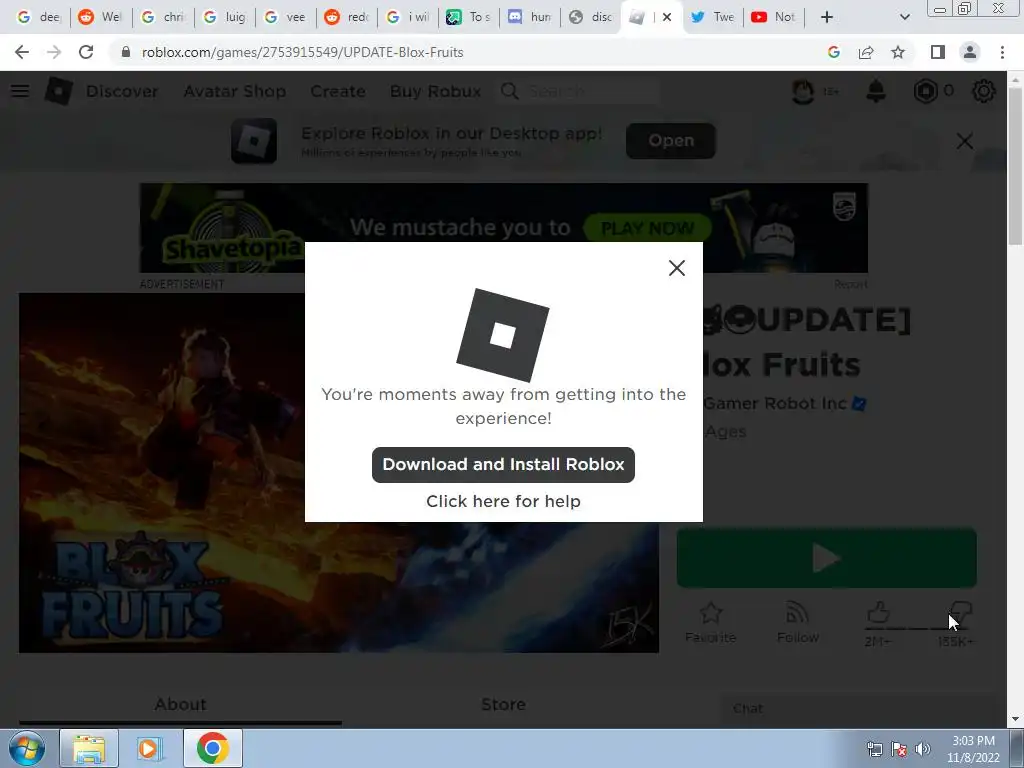
Task: Open the Action Center flag icon
Action: 899,749
